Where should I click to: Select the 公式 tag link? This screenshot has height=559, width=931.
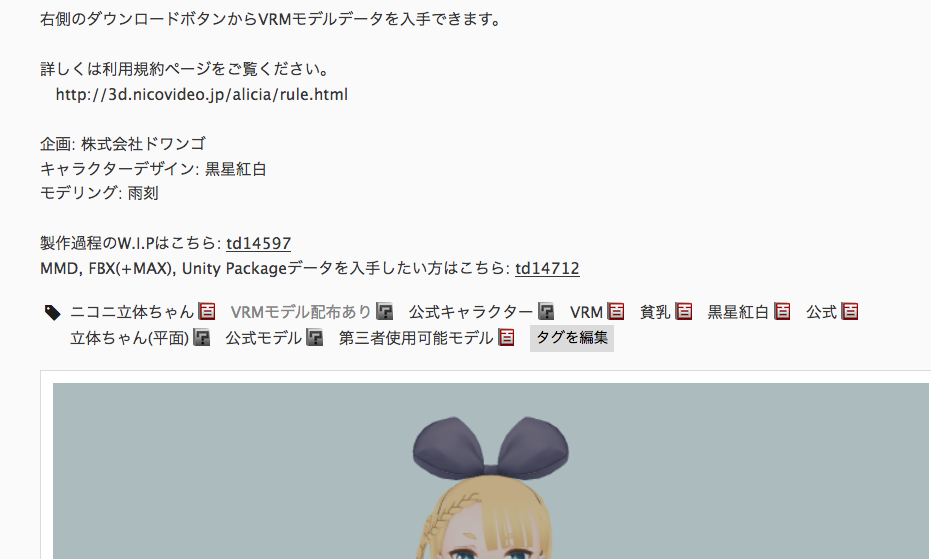coord(821,312)
